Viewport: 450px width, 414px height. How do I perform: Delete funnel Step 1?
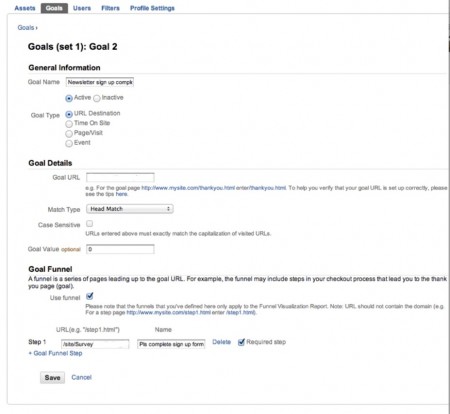[221, 342]
